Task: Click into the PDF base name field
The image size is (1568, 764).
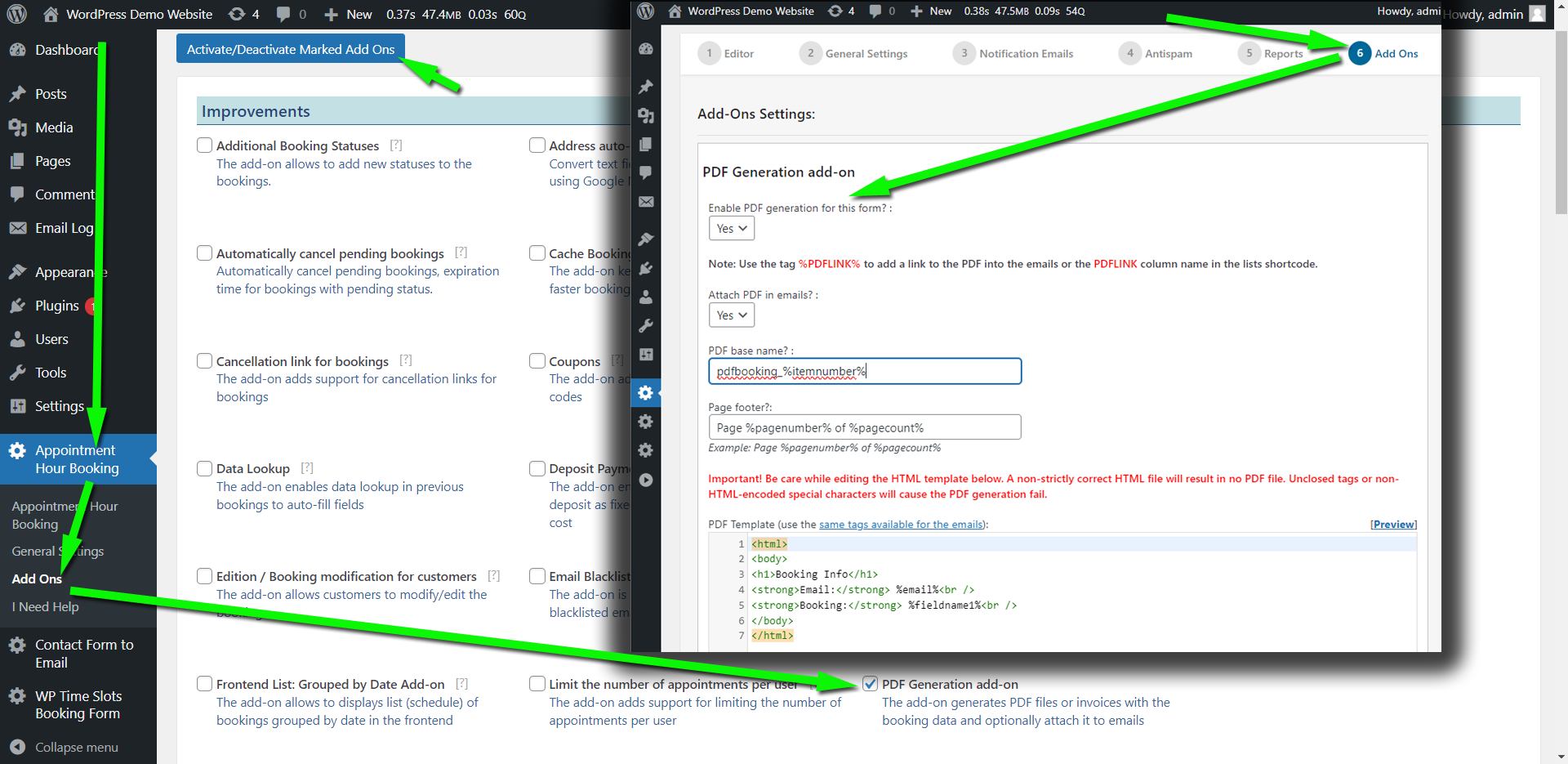Action: click(x=865, y=371)
